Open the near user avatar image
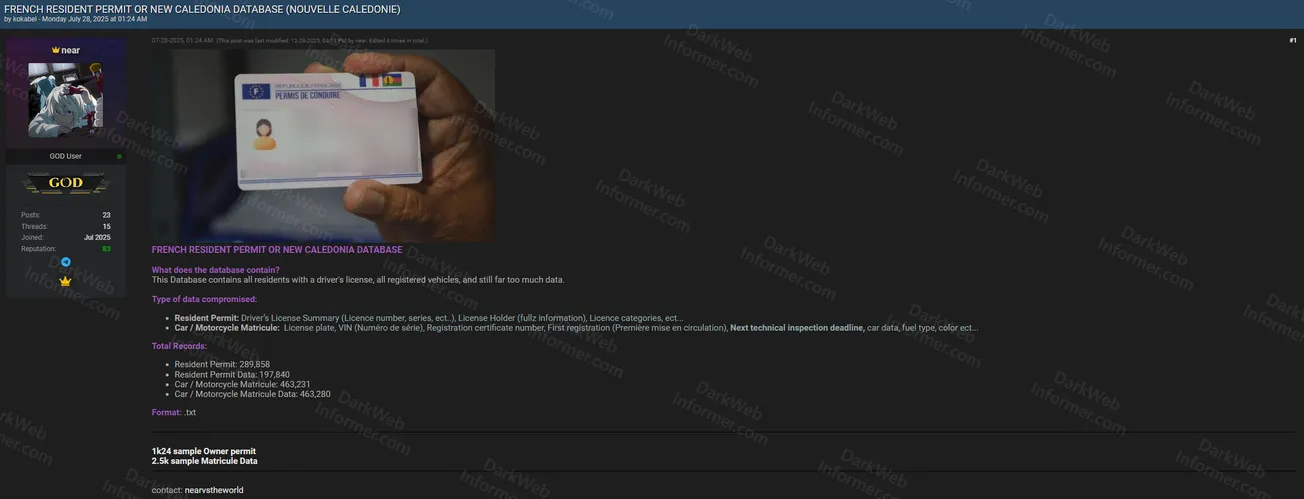The image size is (1304, 499). click(66, 99)
